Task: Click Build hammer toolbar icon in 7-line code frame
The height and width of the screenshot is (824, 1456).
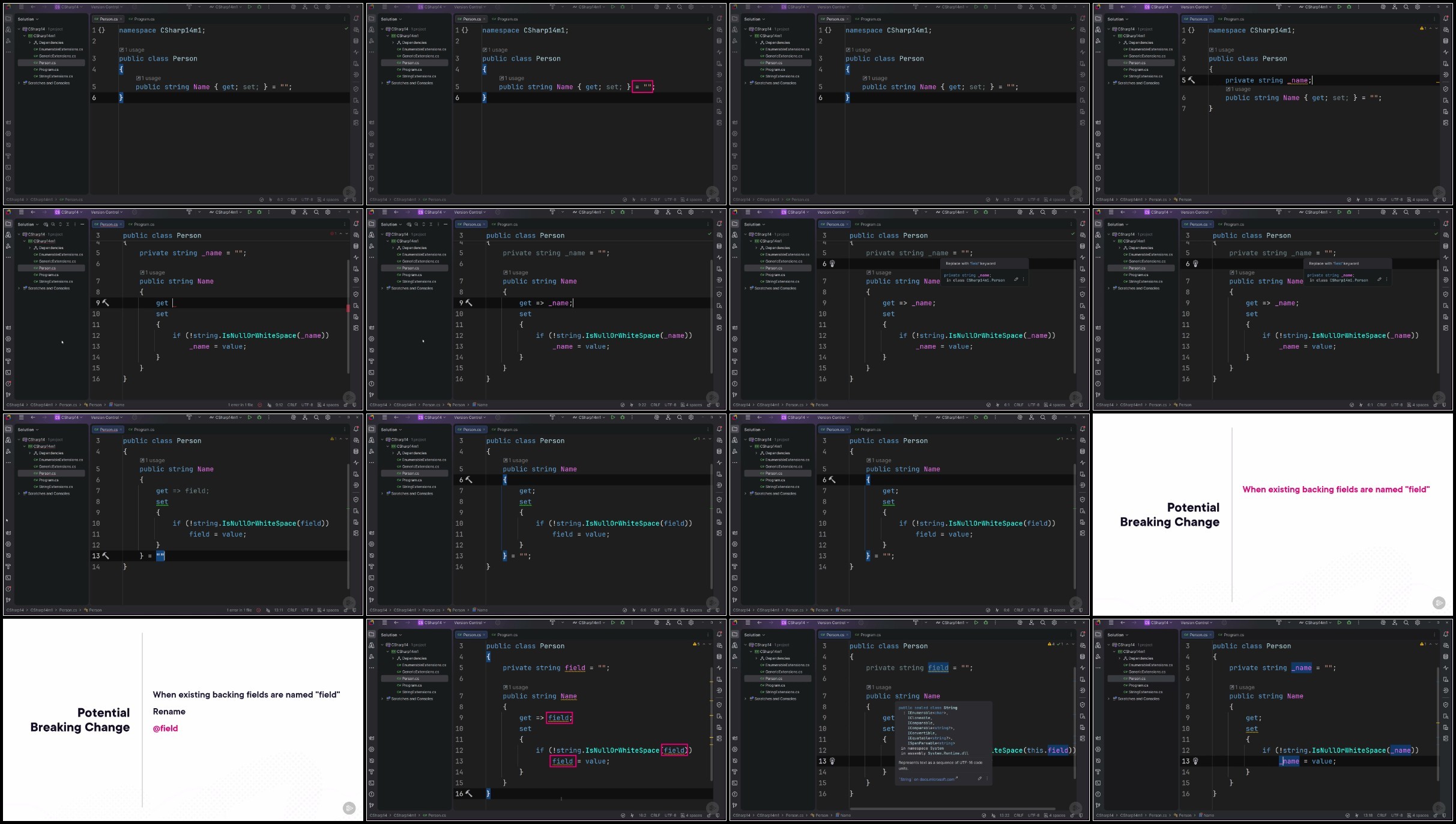Action: tap(1278, 7)
